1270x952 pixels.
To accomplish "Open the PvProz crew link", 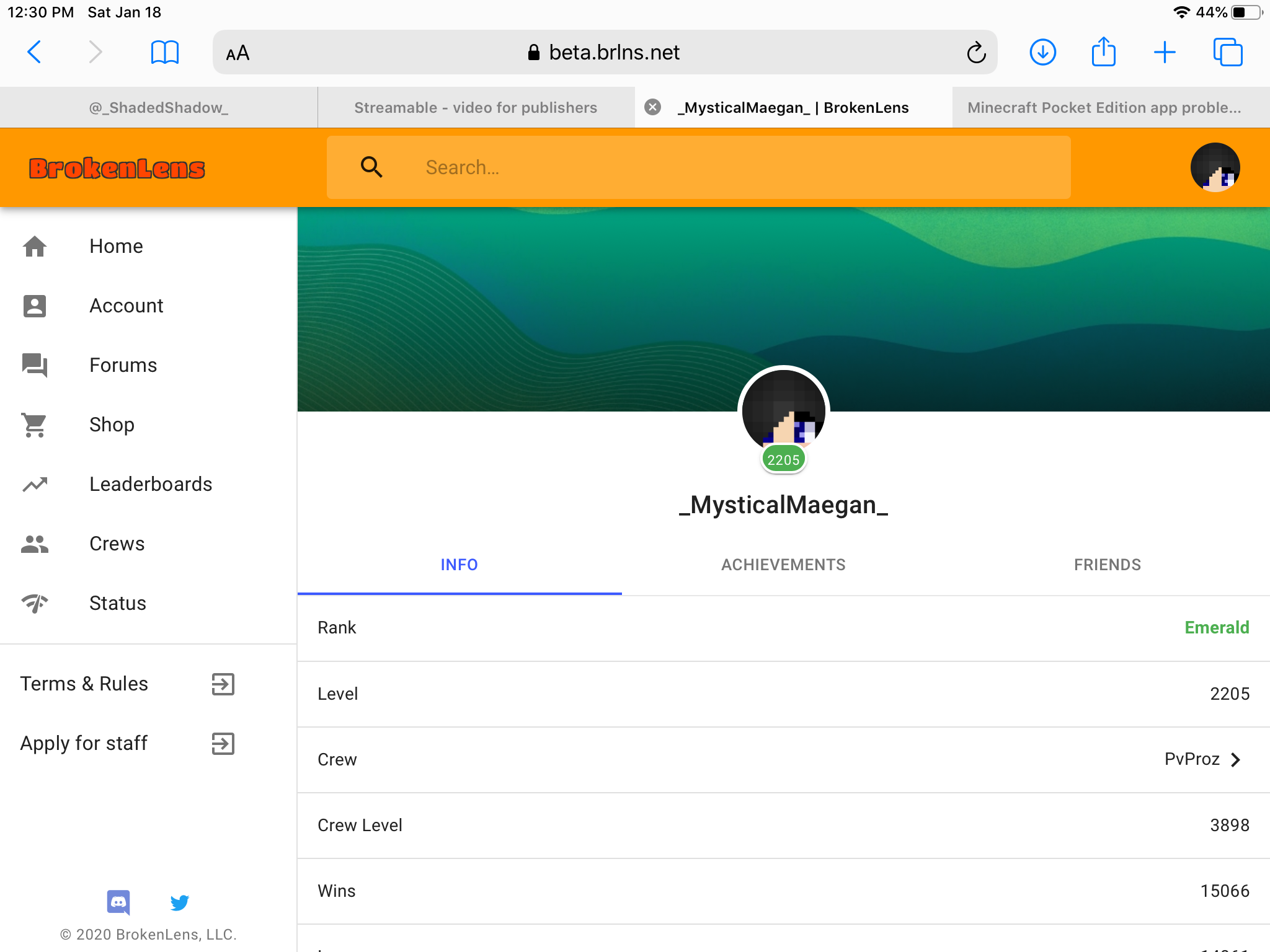I will click(1192, 759).
